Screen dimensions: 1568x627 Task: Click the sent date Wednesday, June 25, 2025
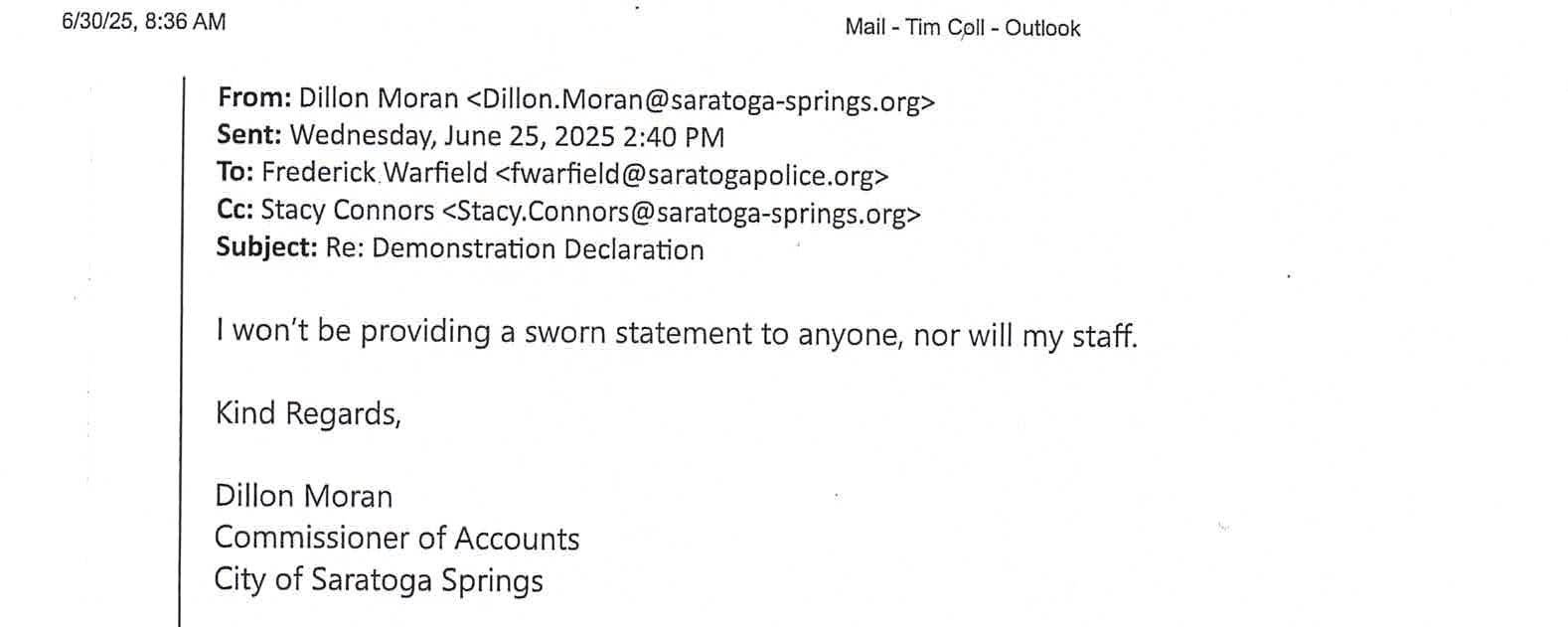click(x=452, y=136)
